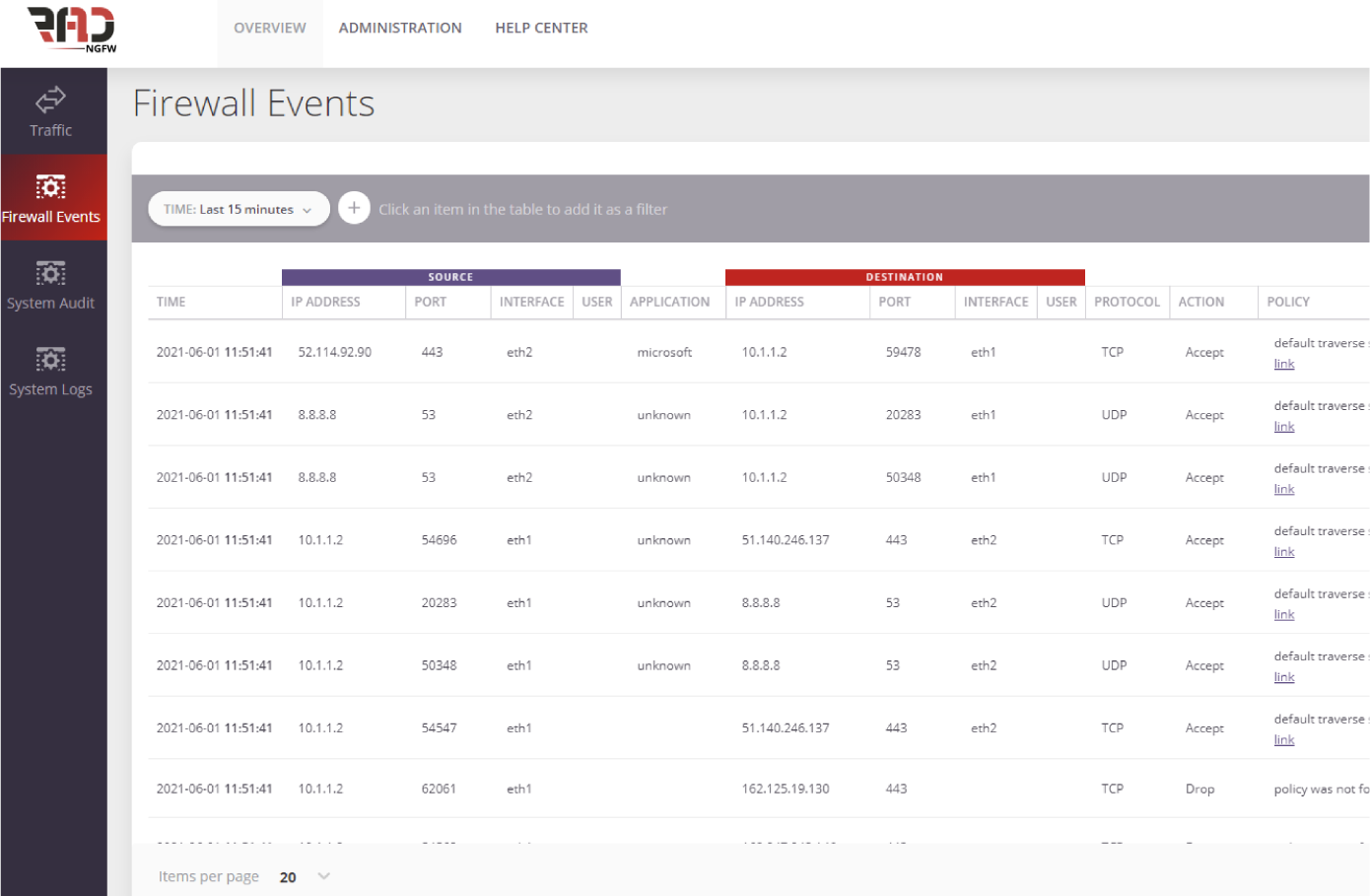This screenshot has width=1370, height=896.
Task: Follow the policy link in first row
Action: click(x=1283, y=364)
